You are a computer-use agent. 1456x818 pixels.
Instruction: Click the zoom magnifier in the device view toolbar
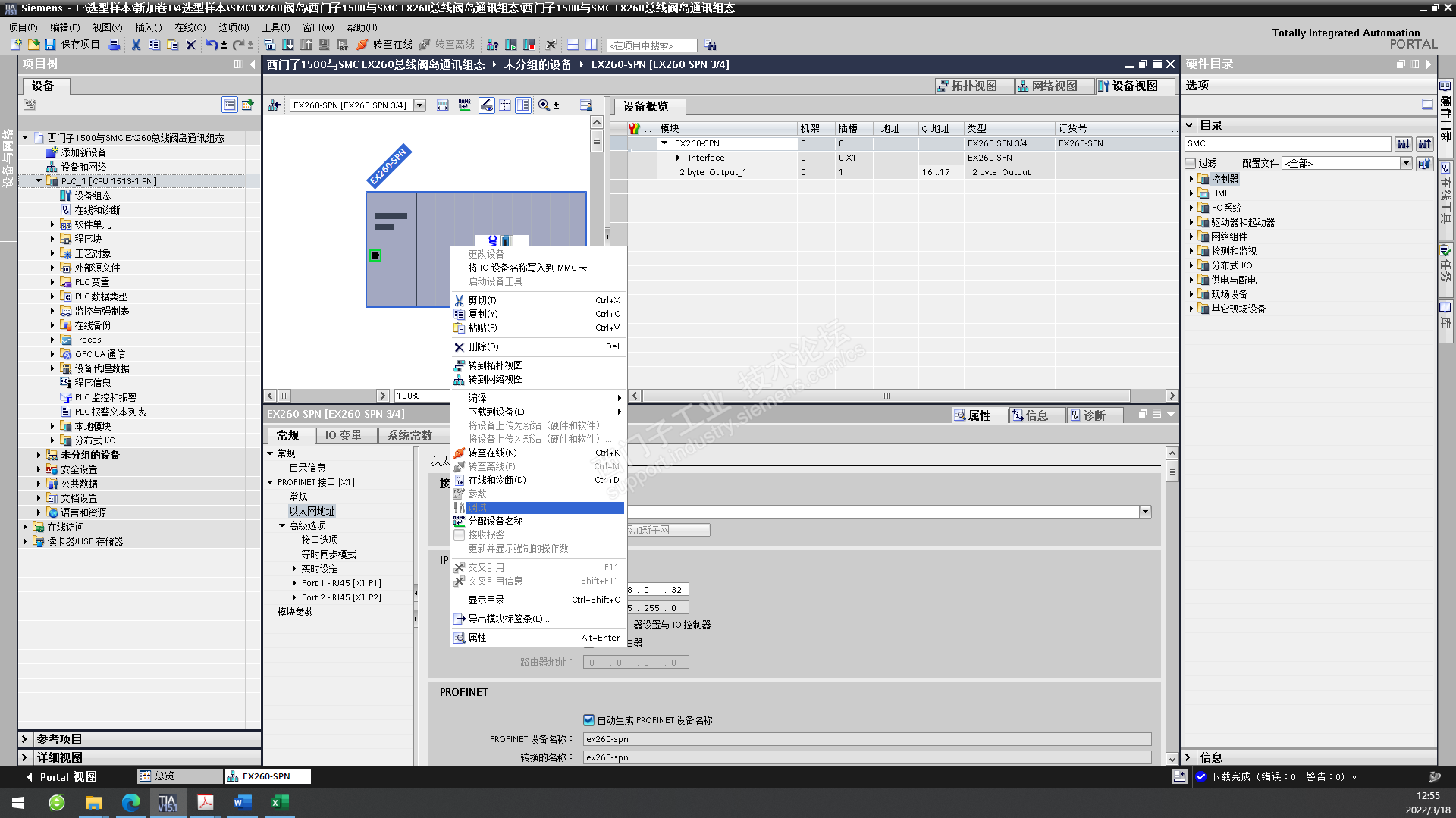544,105
